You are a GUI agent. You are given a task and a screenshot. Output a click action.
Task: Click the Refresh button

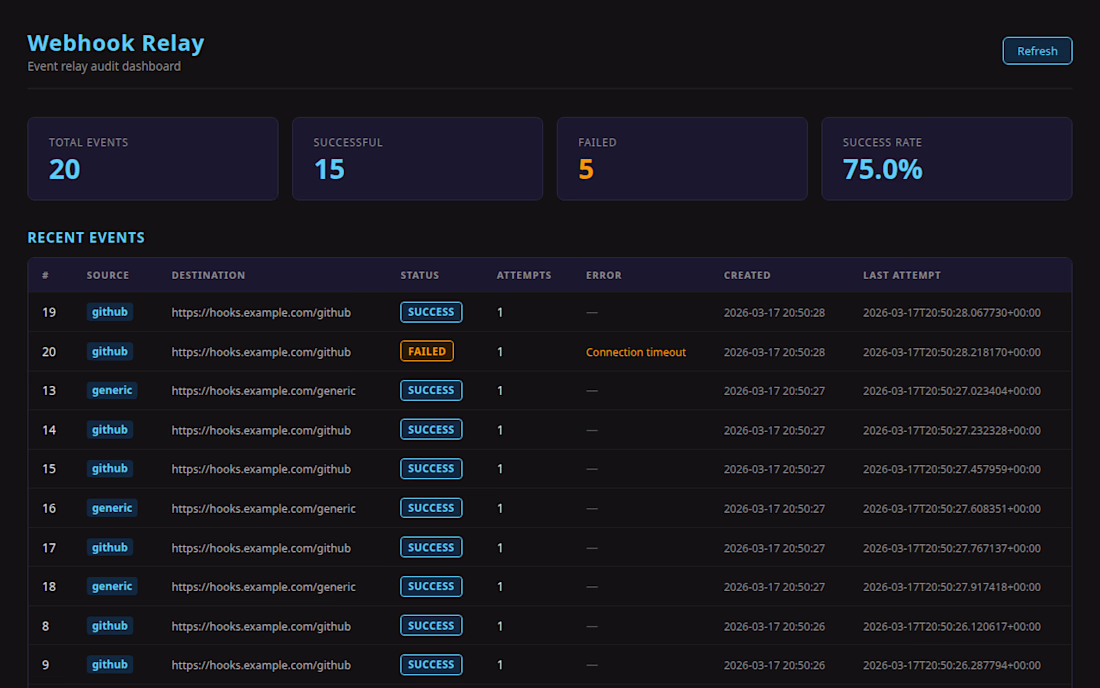click(1037, 51)
